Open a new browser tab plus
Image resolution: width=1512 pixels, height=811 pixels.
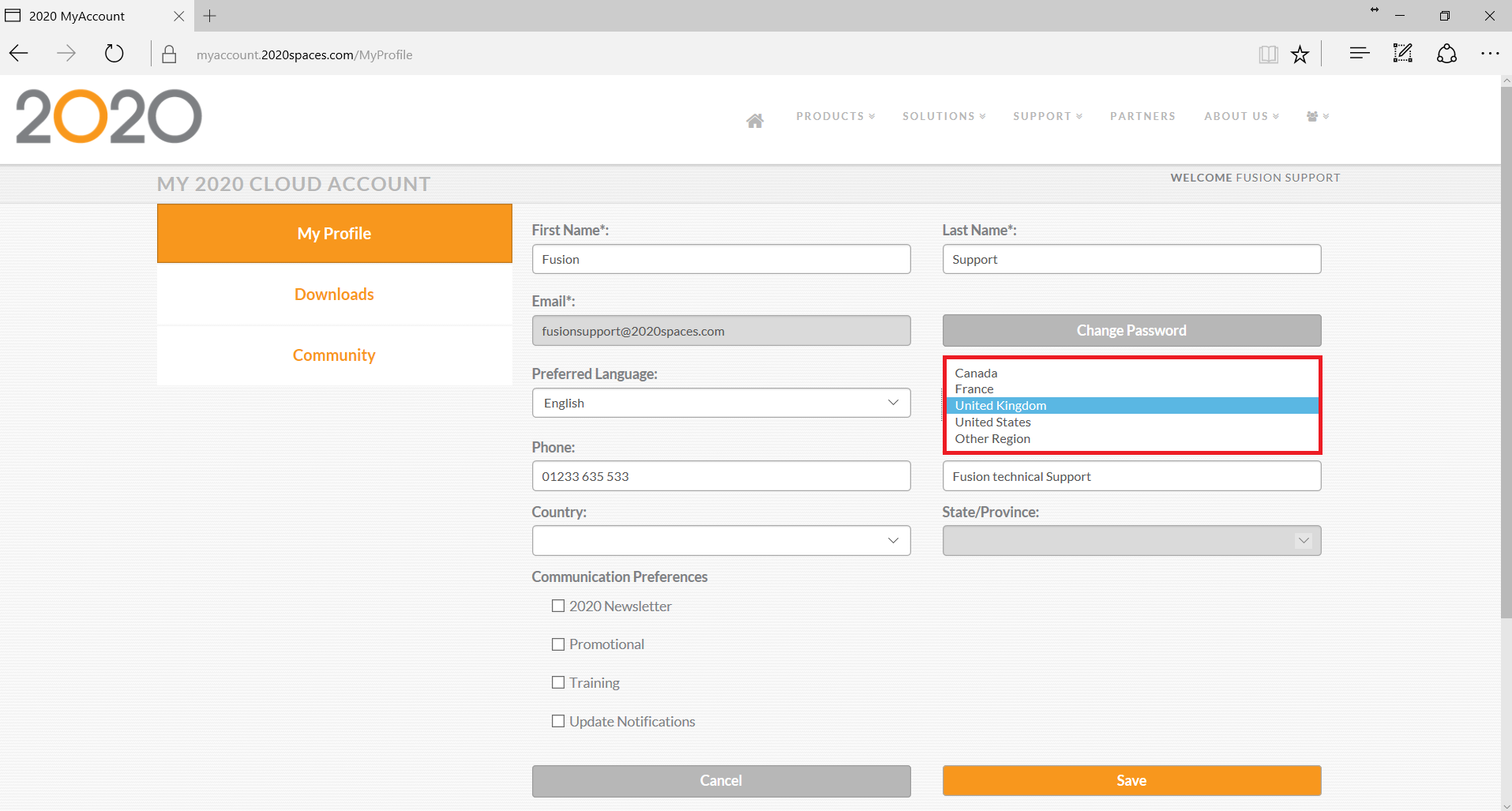[x=209, y=16]
